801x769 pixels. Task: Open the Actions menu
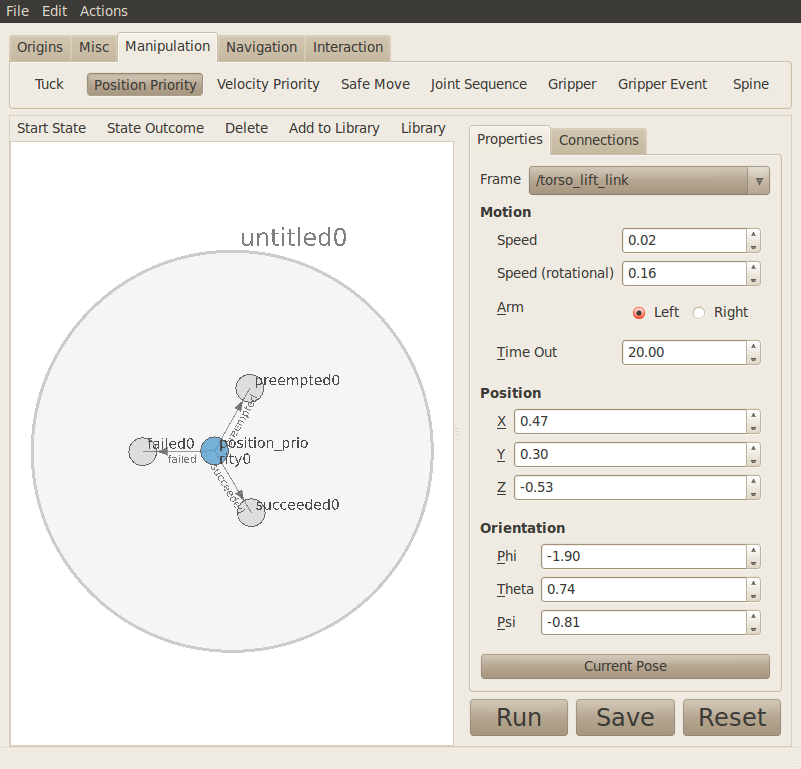click(x=104, y=11)
